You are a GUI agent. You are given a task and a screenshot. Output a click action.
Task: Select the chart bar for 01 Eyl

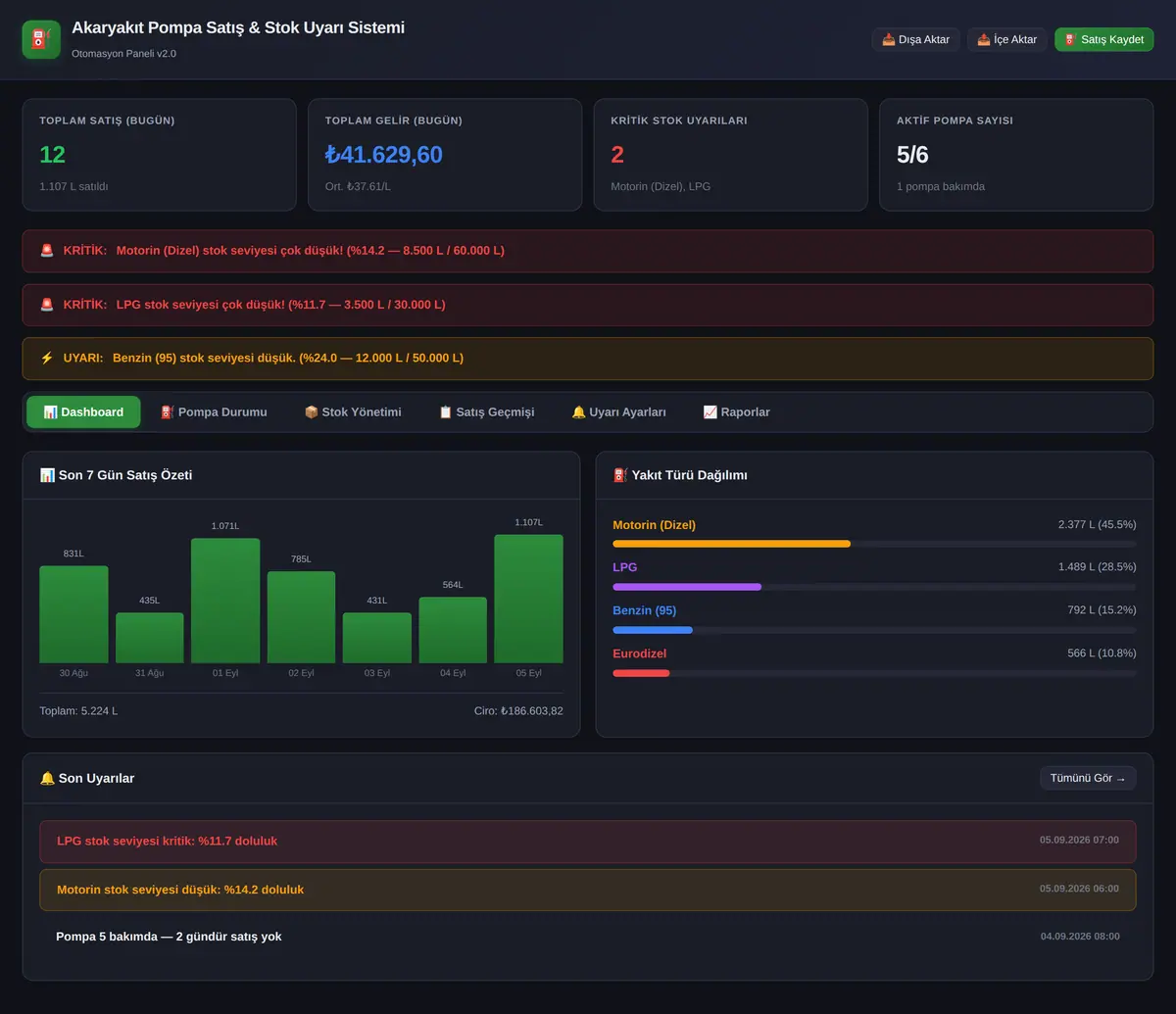tap(225, 601)
